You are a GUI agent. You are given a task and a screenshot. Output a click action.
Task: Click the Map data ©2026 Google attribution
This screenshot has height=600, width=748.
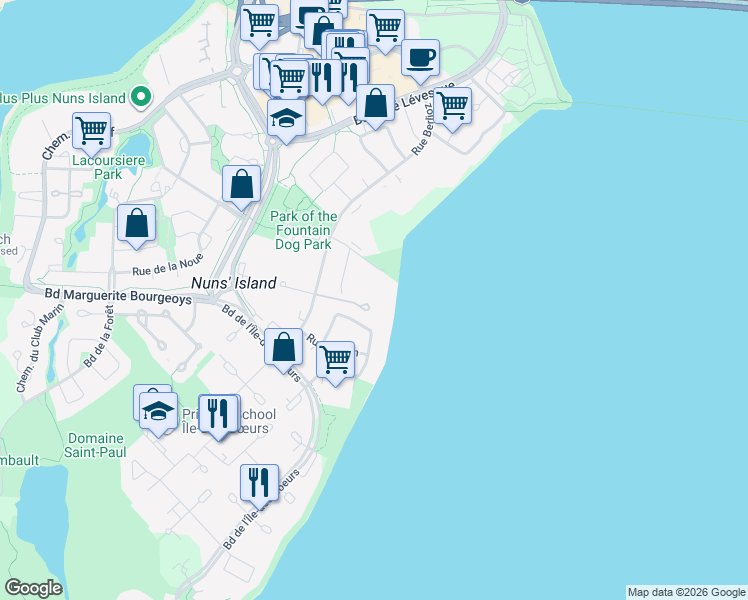[687, 593]
